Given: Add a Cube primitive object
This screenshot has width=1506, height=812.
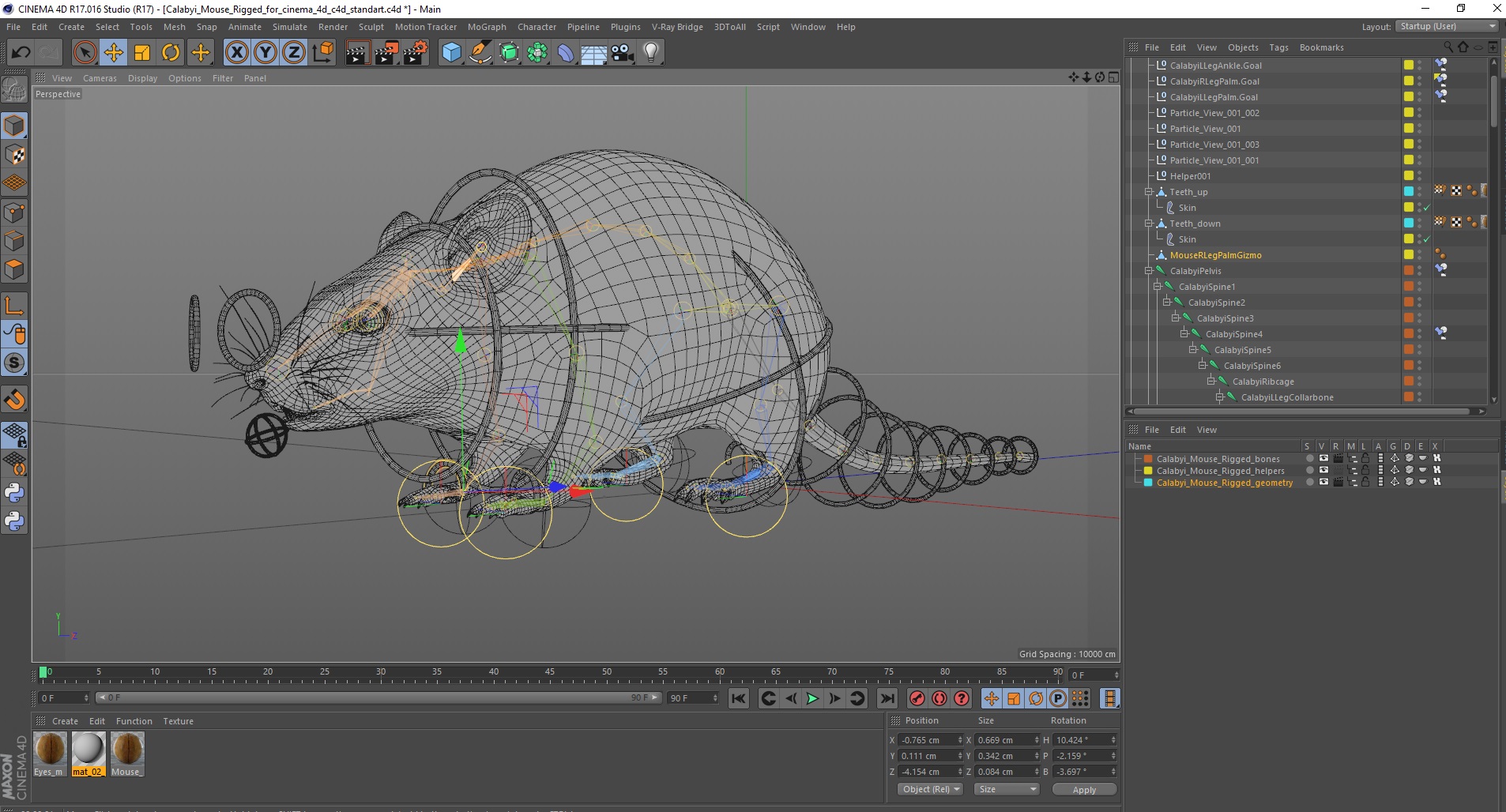Looking at the screenshot, I should 451,53.
